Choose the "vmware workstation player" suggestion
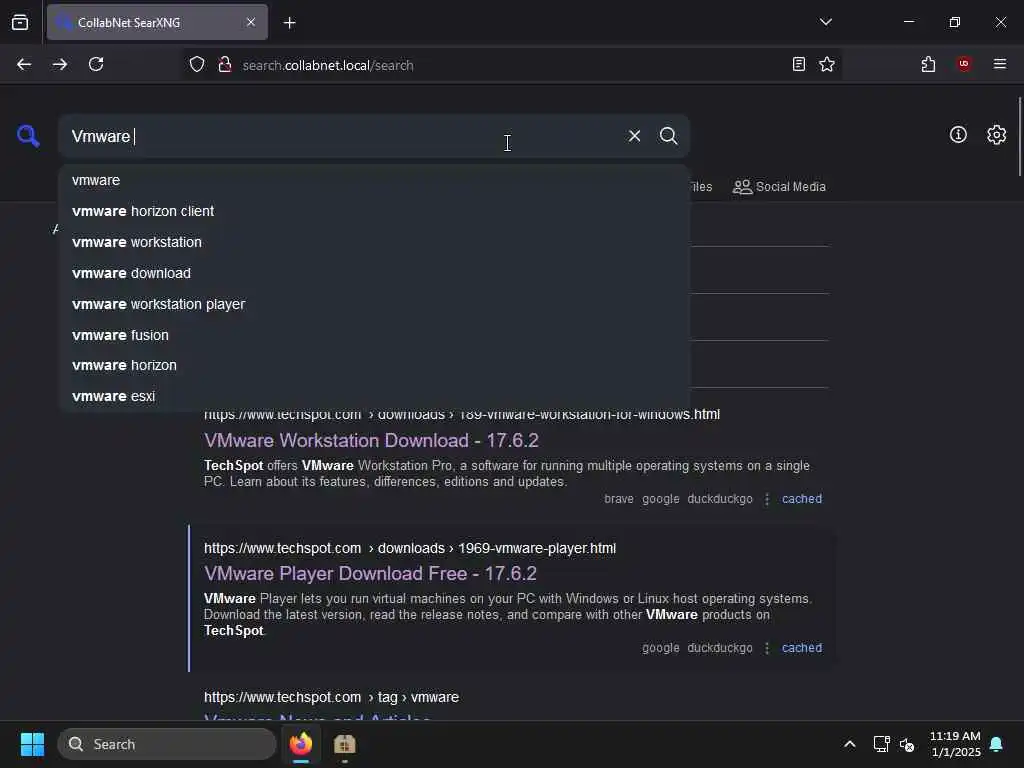This screenshot has width=1024, height=768. [374, 304]
